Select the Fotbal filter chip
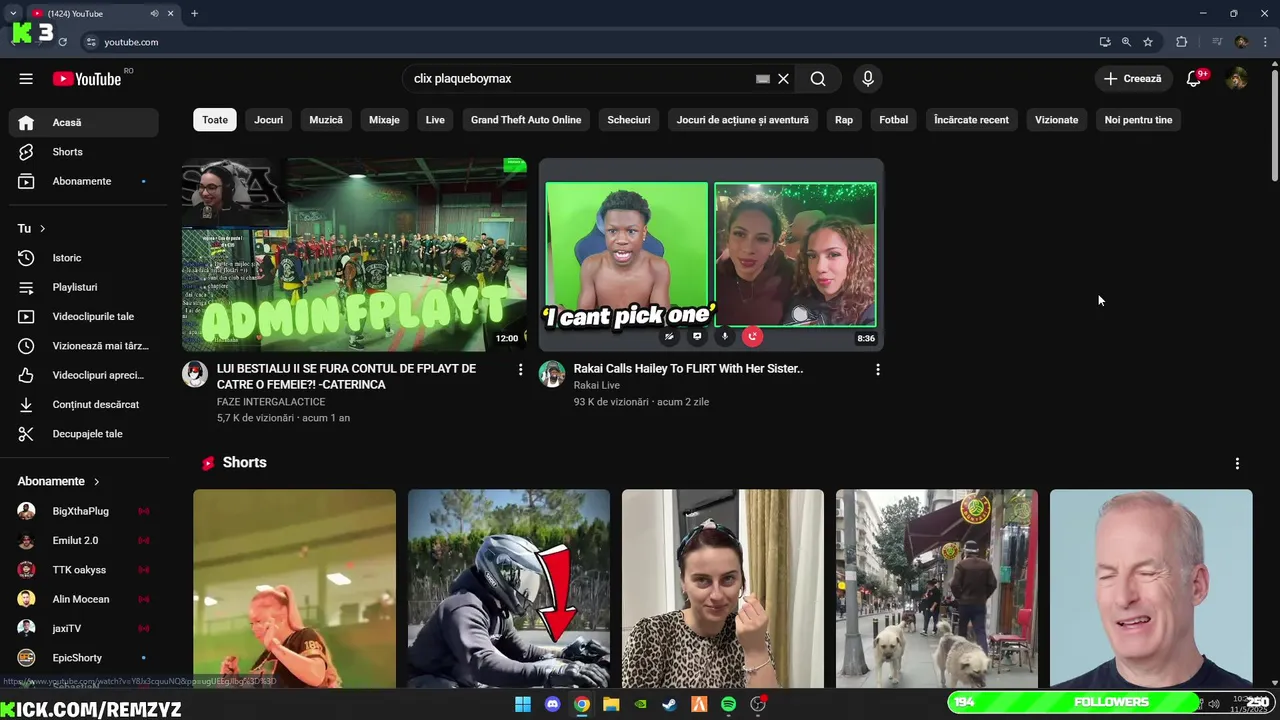 point(894,120)
